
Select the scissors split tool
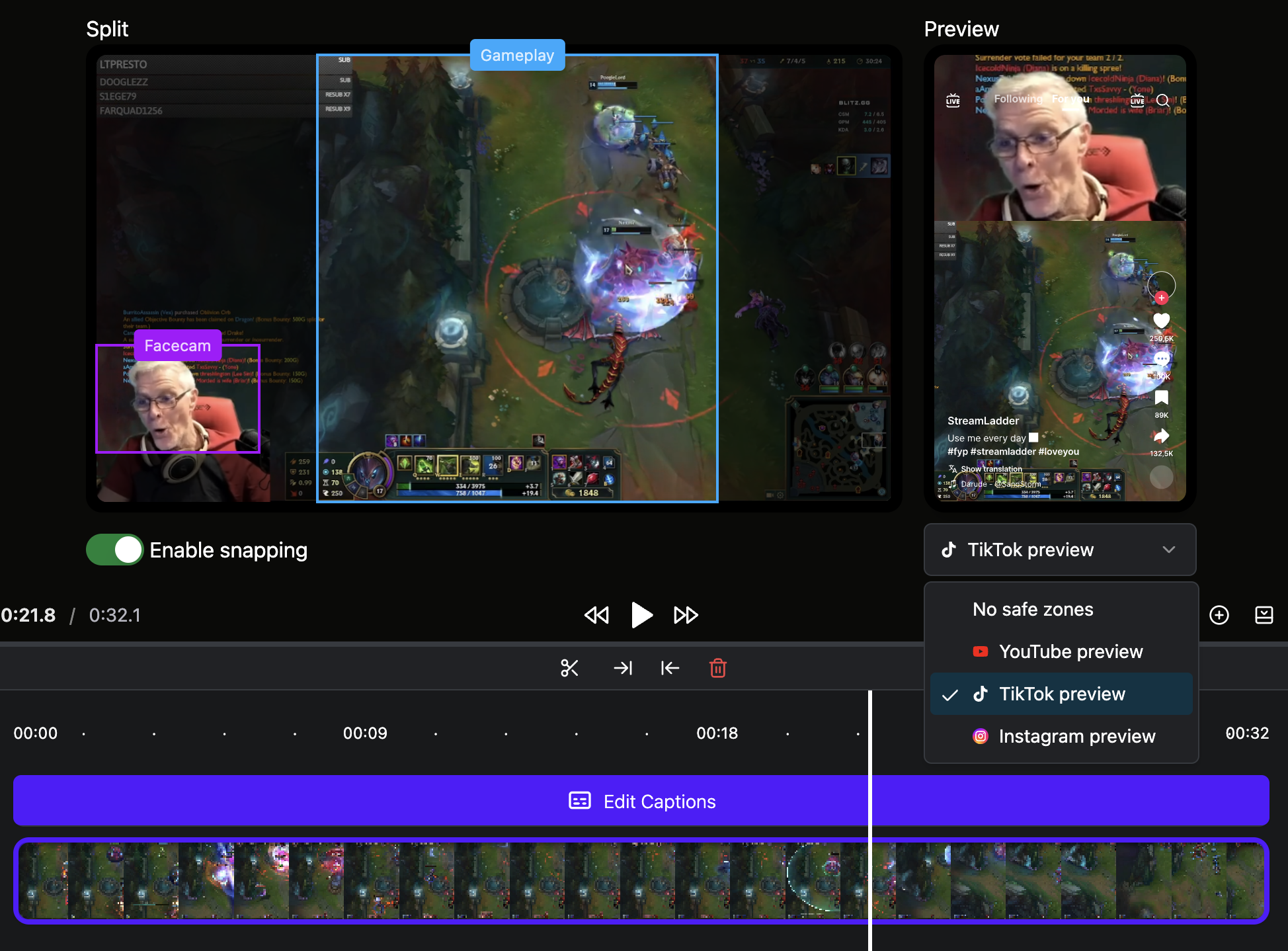click(569, 668)
